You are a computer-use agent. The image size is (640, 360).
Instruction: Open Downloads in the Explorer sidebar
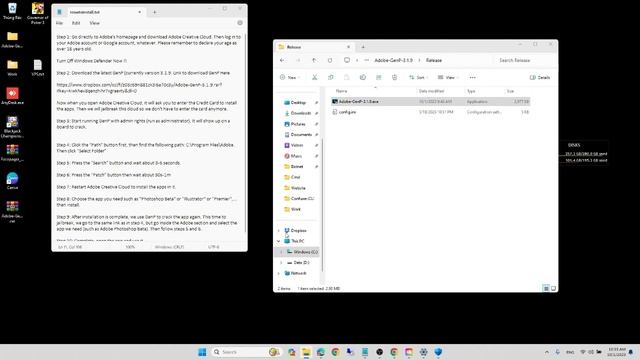tap(300, 113)
